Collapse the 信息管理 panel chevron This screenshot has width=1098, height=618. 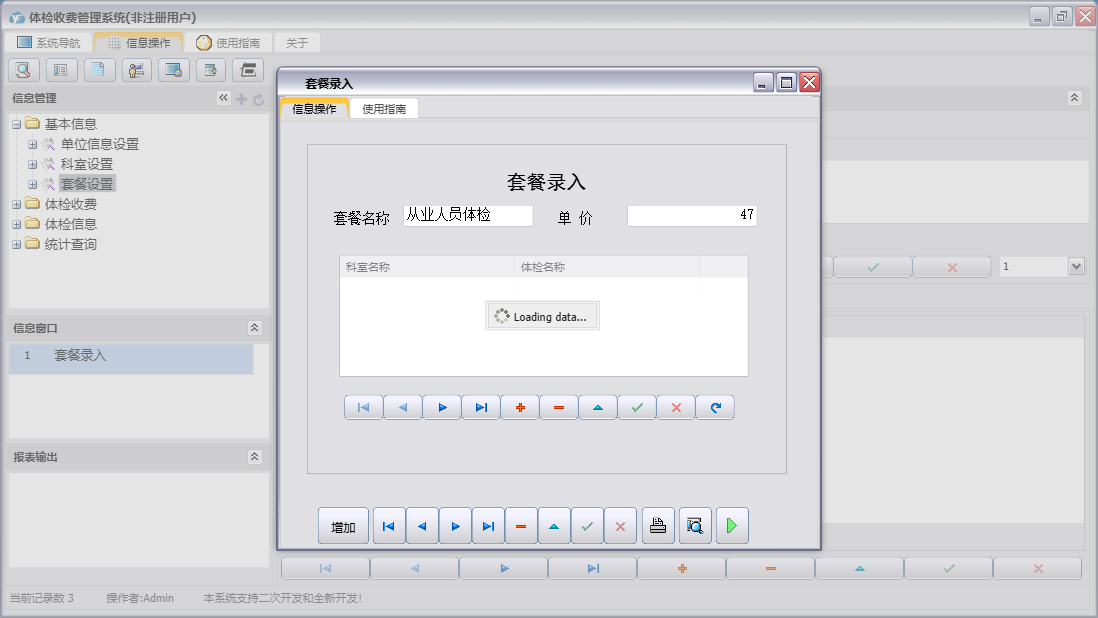224,98
